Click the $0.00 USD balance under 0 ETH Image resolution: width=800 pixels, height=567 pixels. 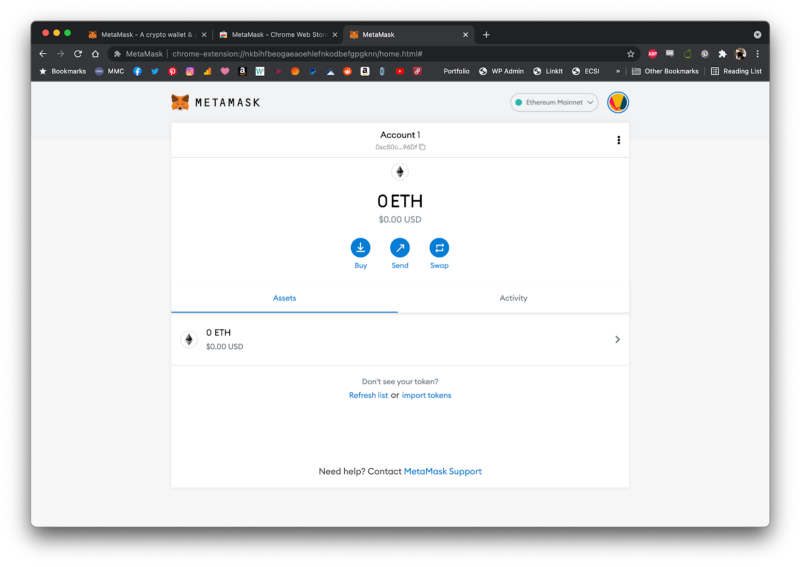pos(399,219)
